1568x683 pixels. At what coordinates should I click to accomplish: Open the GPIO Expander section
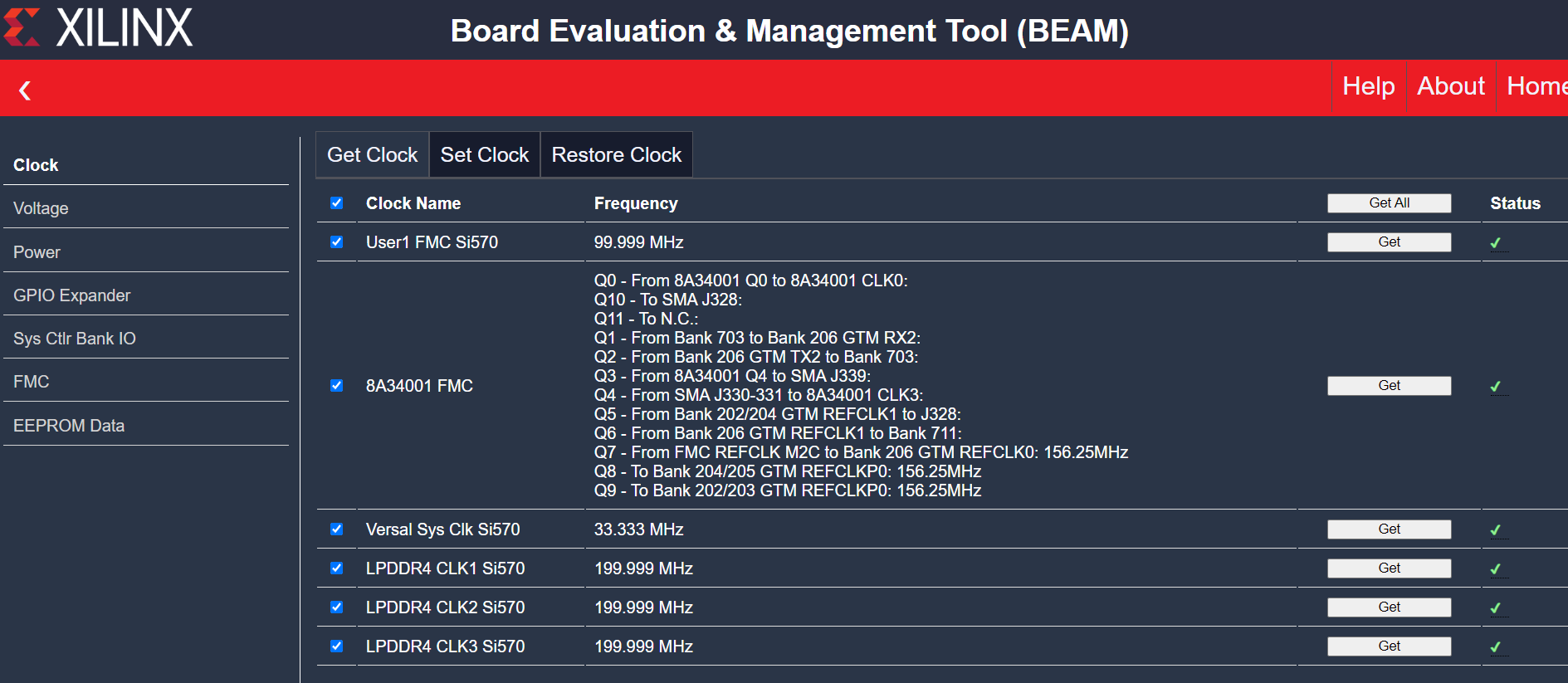tap(72, 295)
